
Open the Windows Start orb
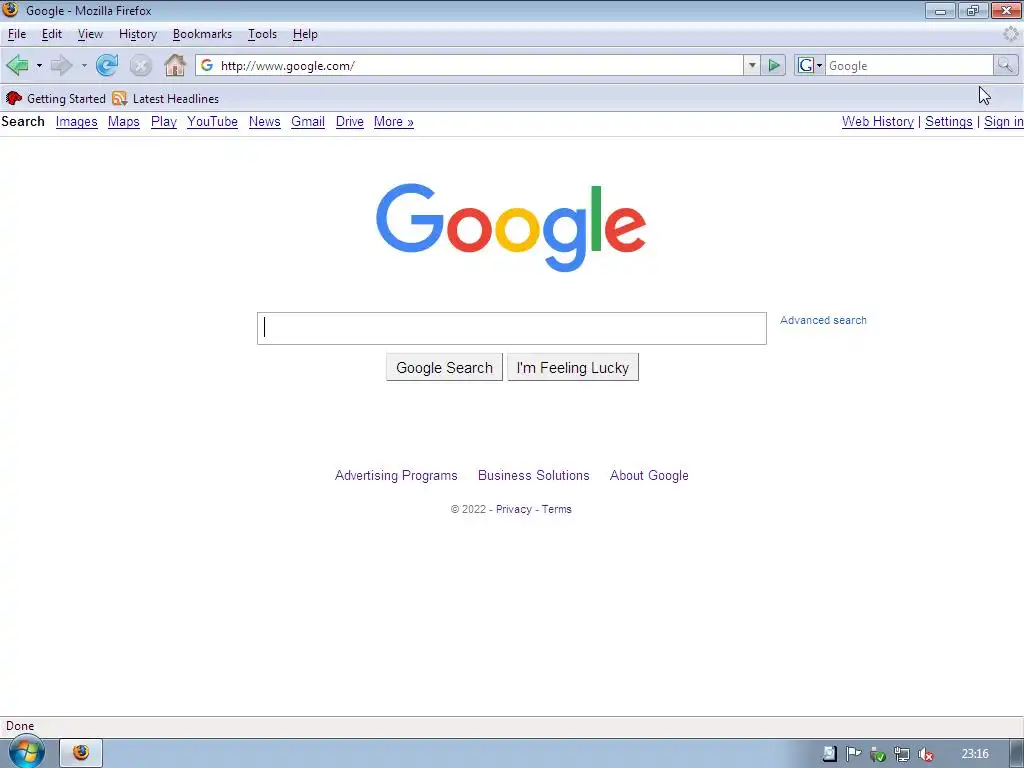tap(27, 753)
